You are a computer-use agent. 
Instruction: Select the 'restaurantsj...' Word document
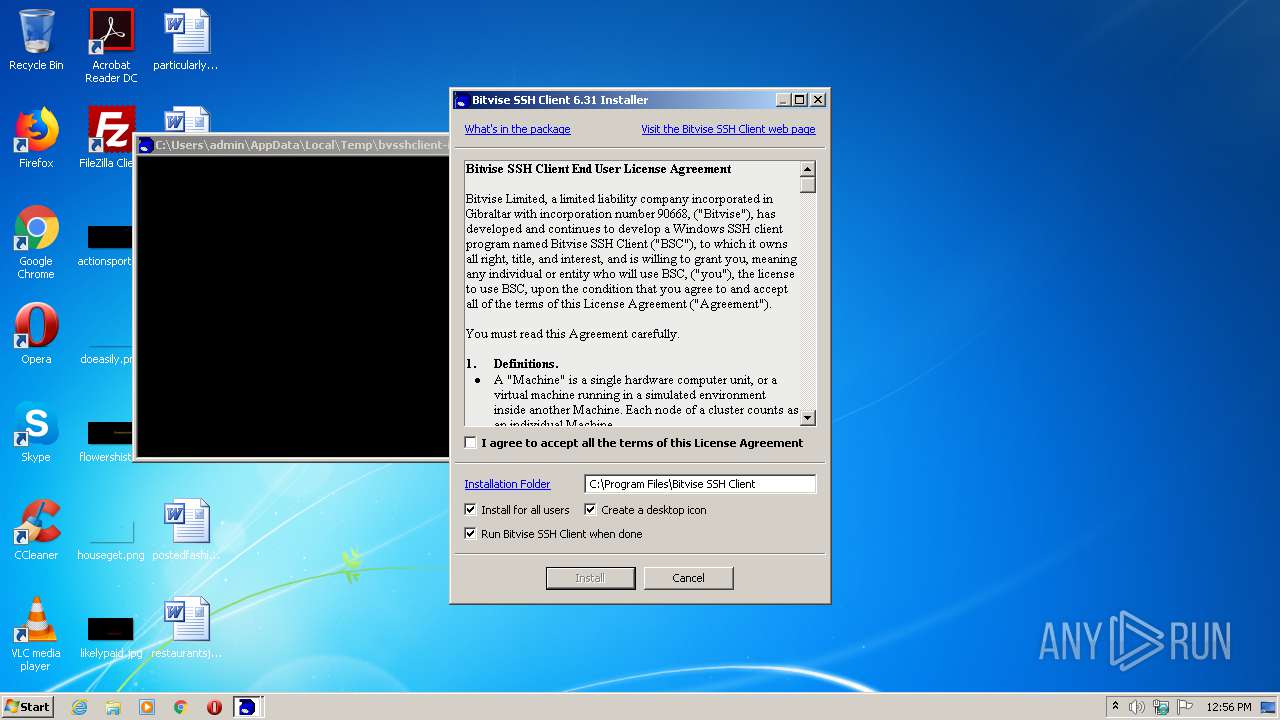186,628
